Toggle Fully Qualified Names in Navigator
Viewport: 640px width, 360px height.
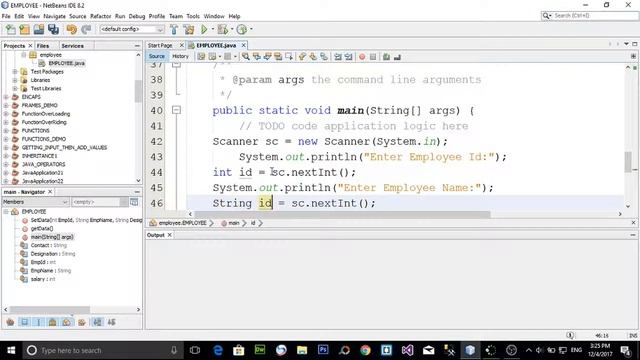(82, 322)
